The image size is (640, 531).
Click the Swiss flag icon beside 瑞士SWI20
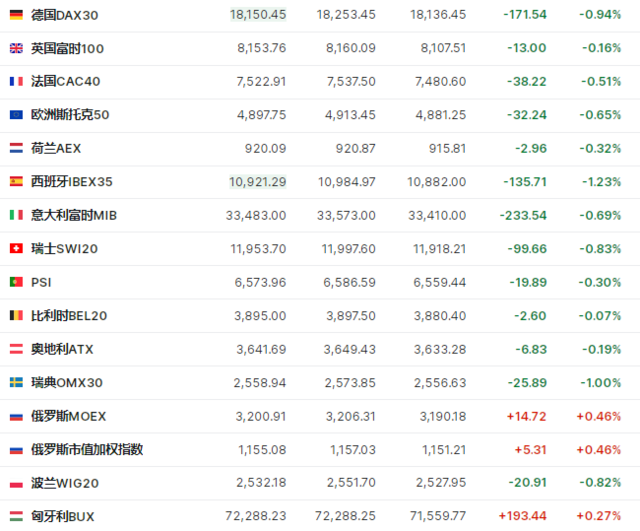16,249
